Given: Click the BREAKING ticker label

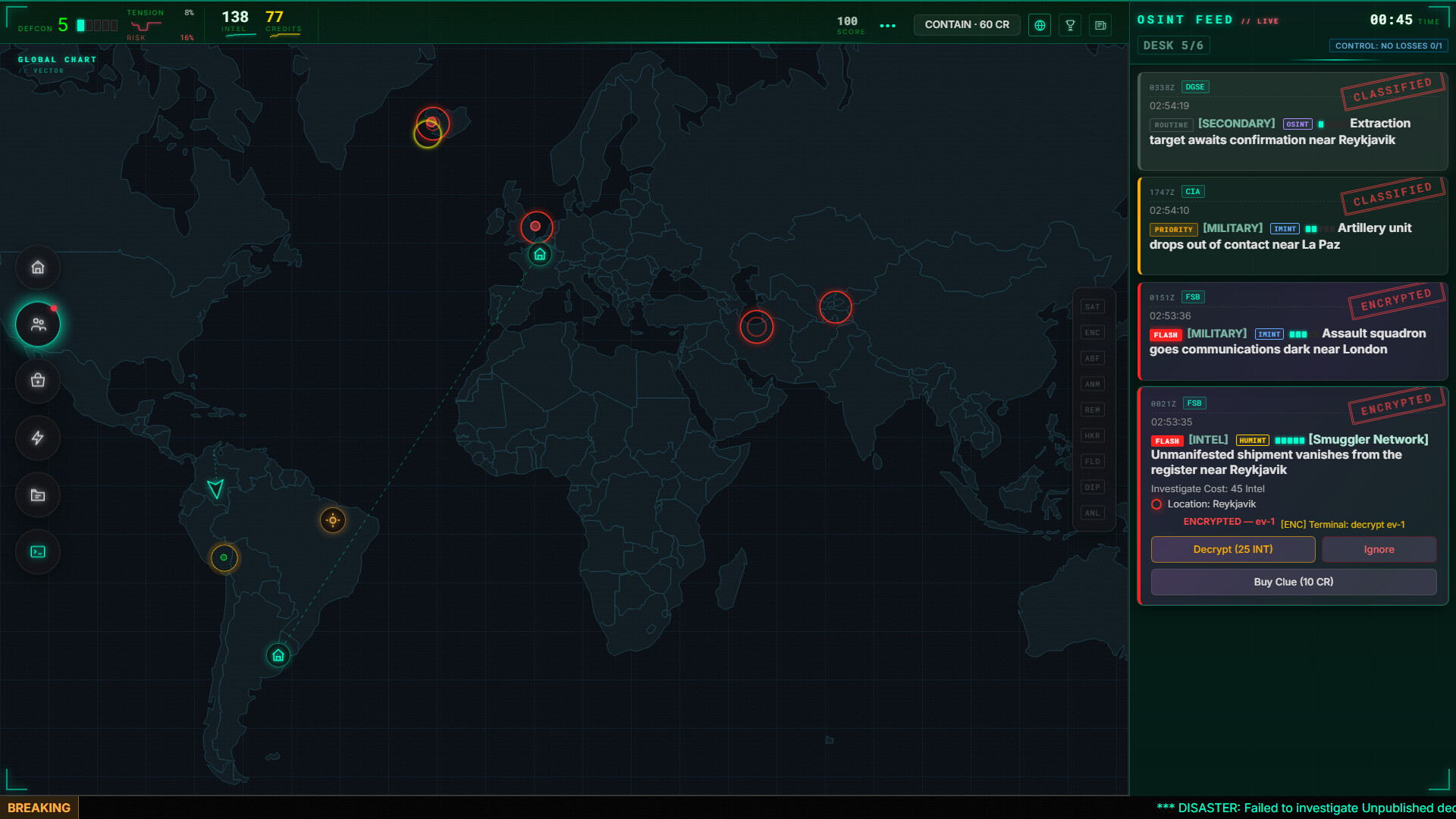Looking at the screenshot, I should [x=39, y=808].
